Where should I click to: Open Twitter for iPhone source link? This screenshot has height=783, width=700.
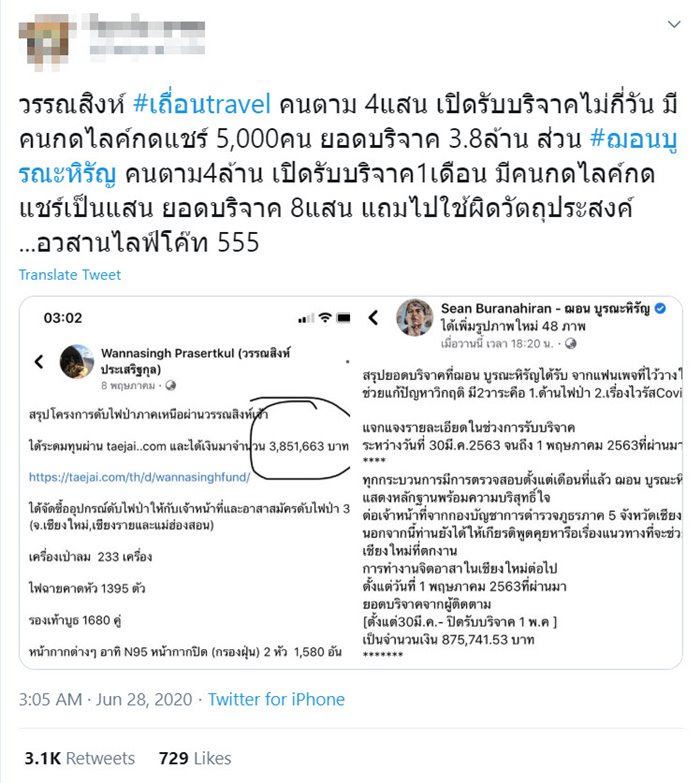pyautogui.click(x=276, y=699)
